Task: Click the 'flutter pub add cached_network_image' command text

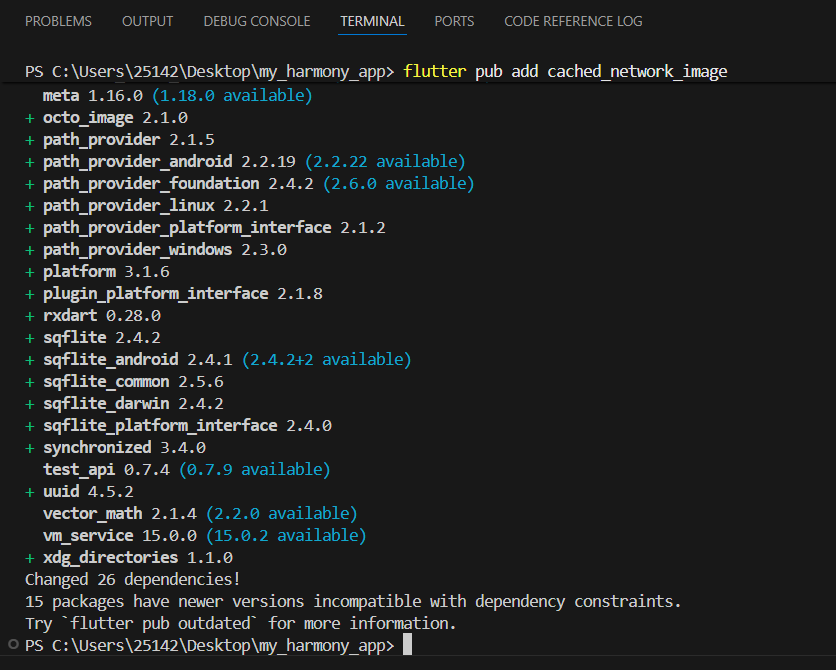Action: [565, 71]
